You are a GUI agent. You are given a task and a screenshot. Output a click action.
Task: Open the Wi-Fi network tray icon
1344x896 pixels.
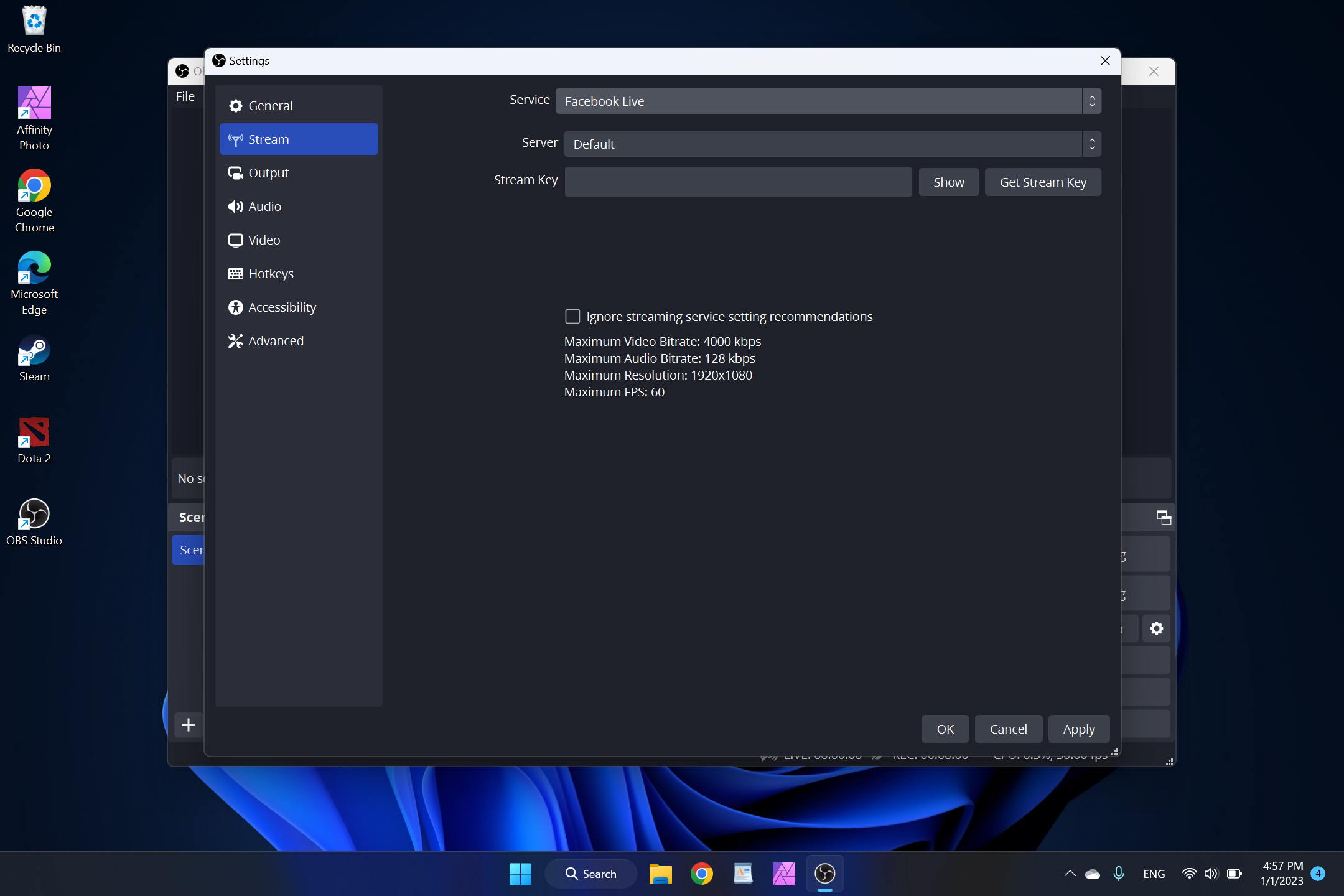[1189, 874]
